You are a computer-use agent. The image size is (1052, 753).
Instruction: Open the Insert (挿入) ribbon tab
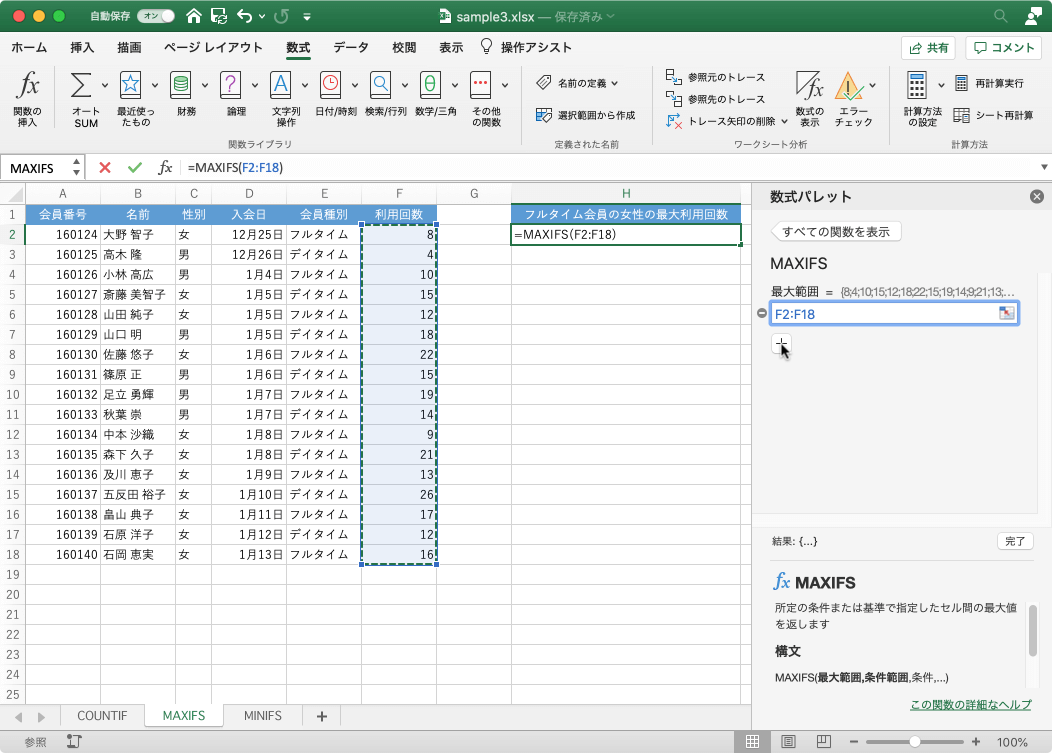coord(82,48)
